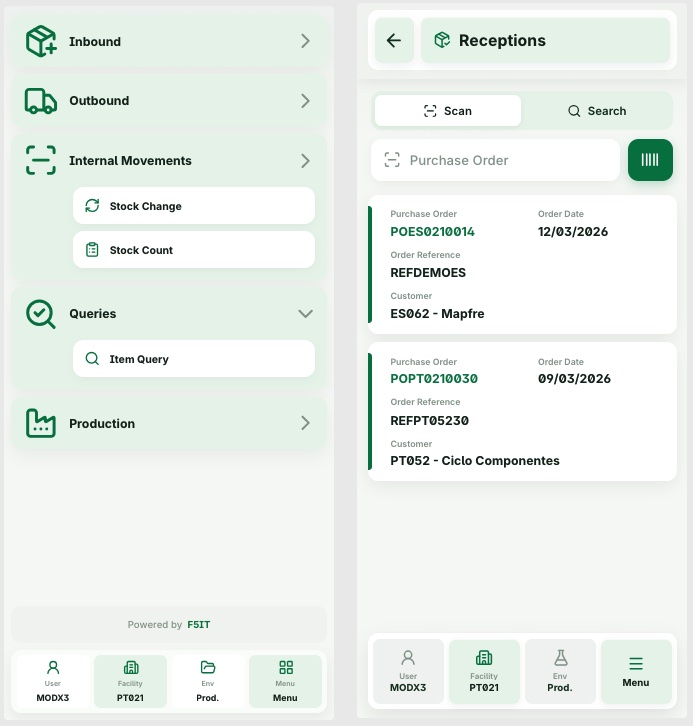Click customer PT052 - Ciclo Componentes

(x=474, y=461)
